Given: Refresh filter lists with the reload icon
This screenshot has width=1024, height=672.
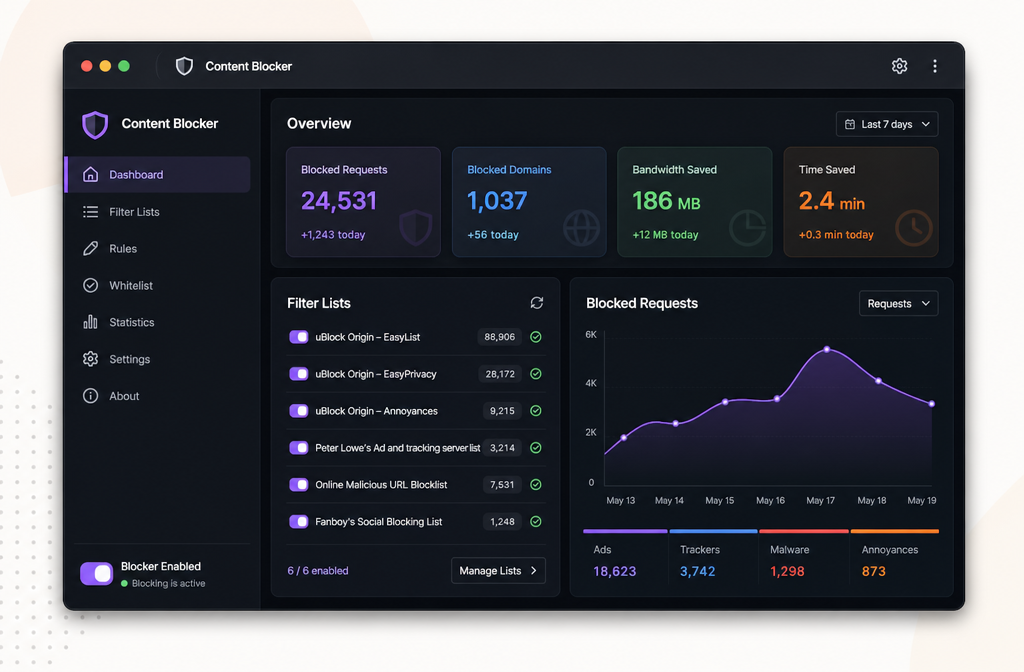Looking at the screenshot, I should (537, 303).
